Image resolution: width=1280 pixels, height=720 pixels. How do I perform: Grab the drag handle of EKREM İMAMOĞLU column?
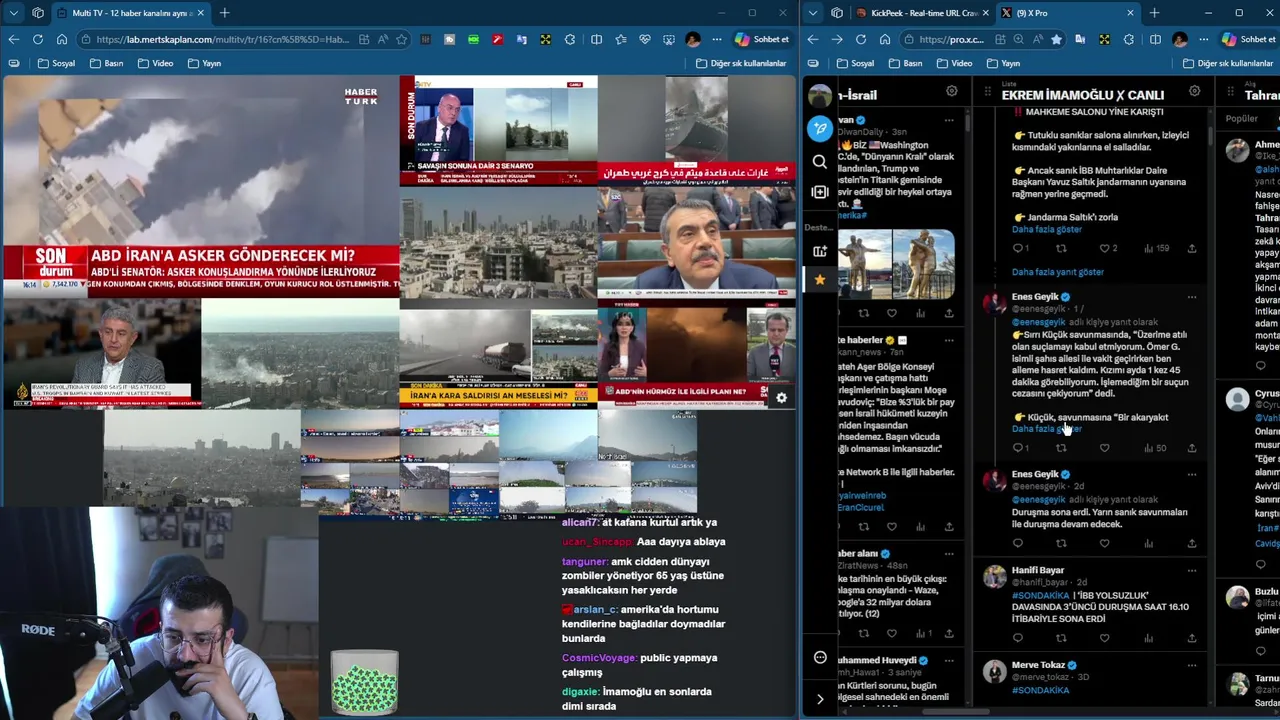(987, 92)
